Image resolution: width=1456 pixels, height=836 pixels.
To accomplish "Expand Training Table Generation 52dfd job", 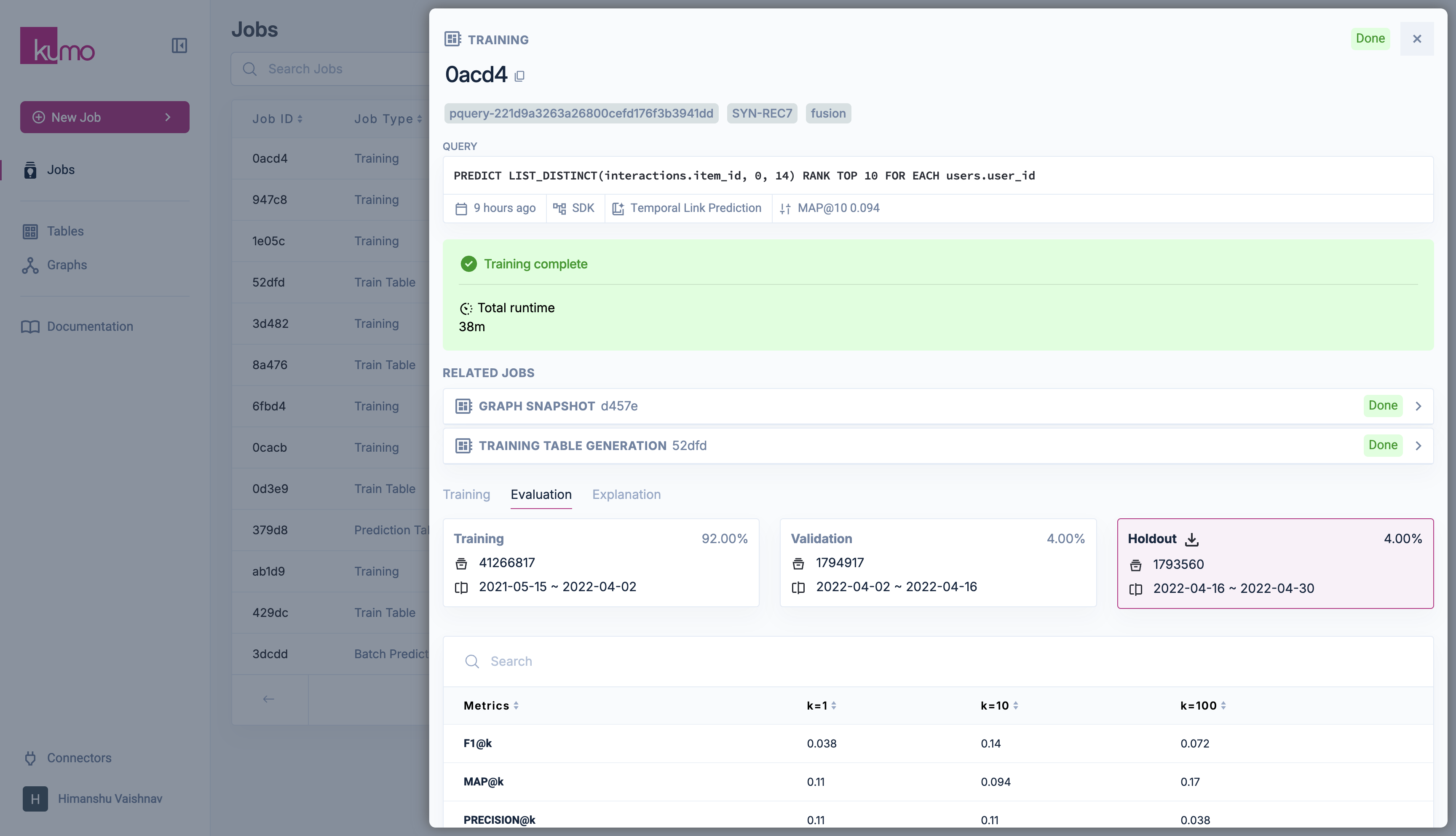I will point(1418,445).
